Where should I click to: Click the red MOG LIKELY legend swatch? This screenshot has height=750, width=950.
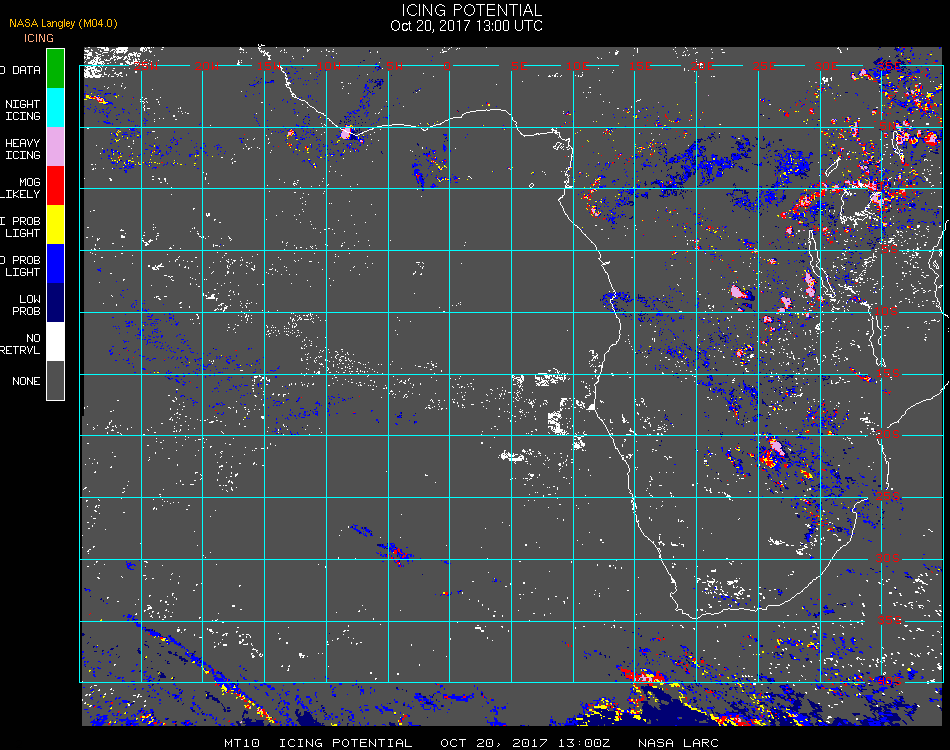[x=55, y=186]
